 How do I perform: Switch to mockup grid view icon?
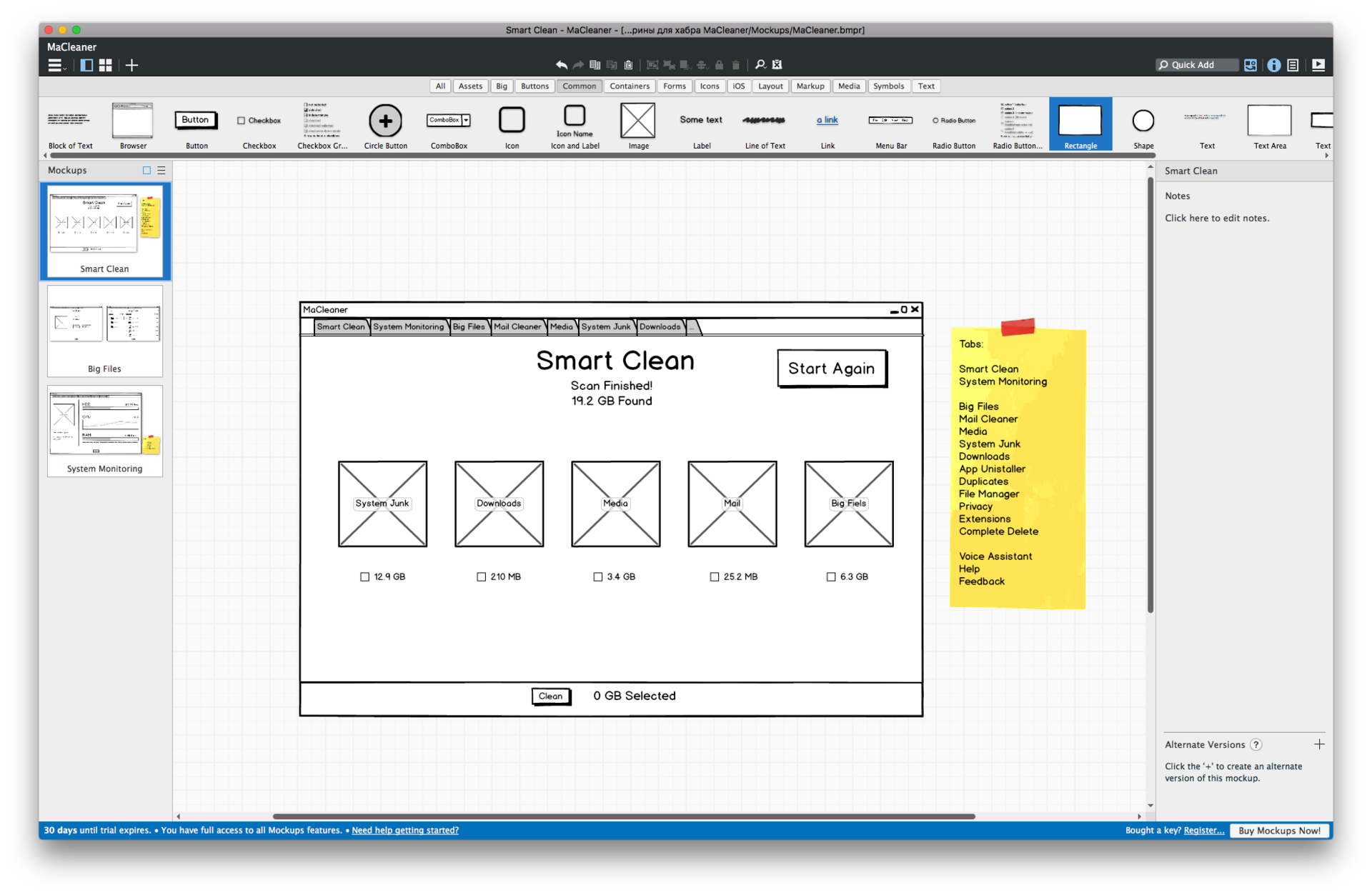click(x=106, y=65)
